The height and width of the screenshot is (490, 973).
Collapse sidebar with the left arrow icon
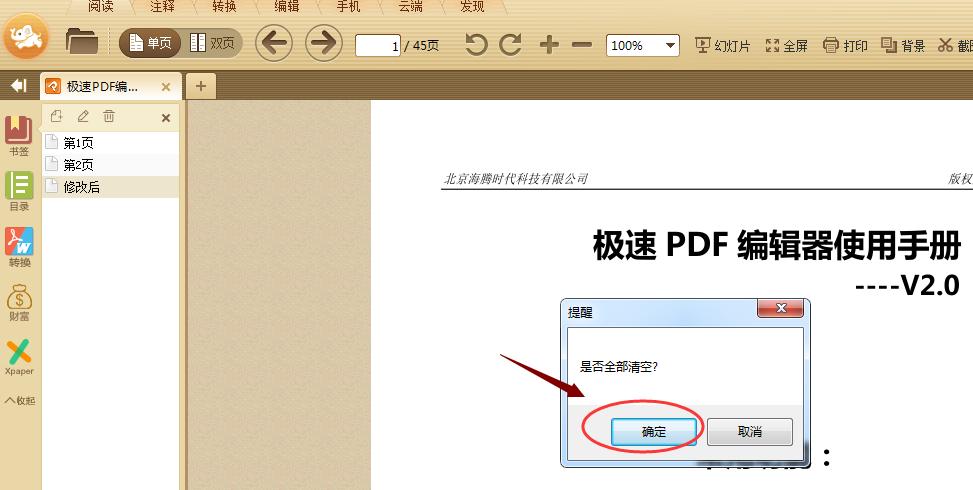coord(19,86)
